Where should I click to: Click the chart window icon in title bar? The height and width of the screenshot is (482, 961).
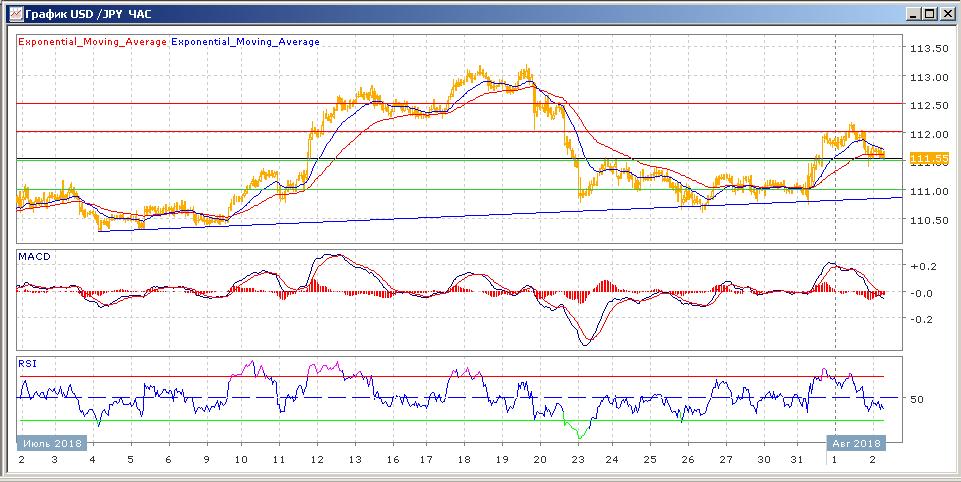coord(17,13)
